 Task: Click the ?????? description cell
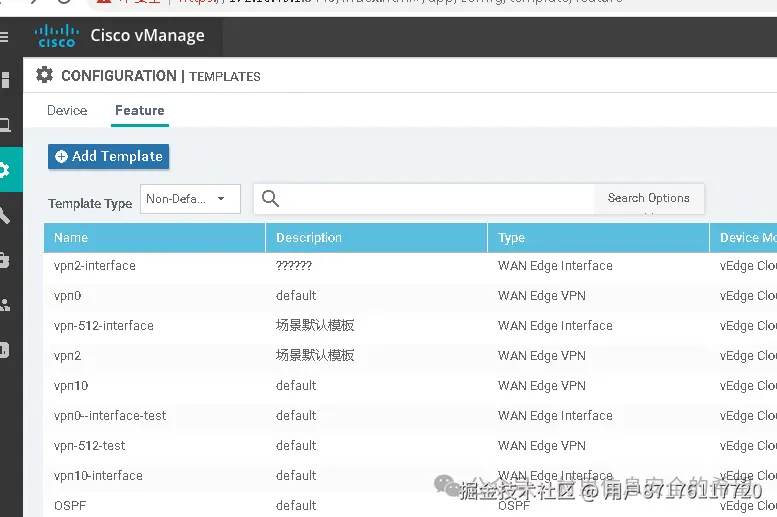coord(294,266)
